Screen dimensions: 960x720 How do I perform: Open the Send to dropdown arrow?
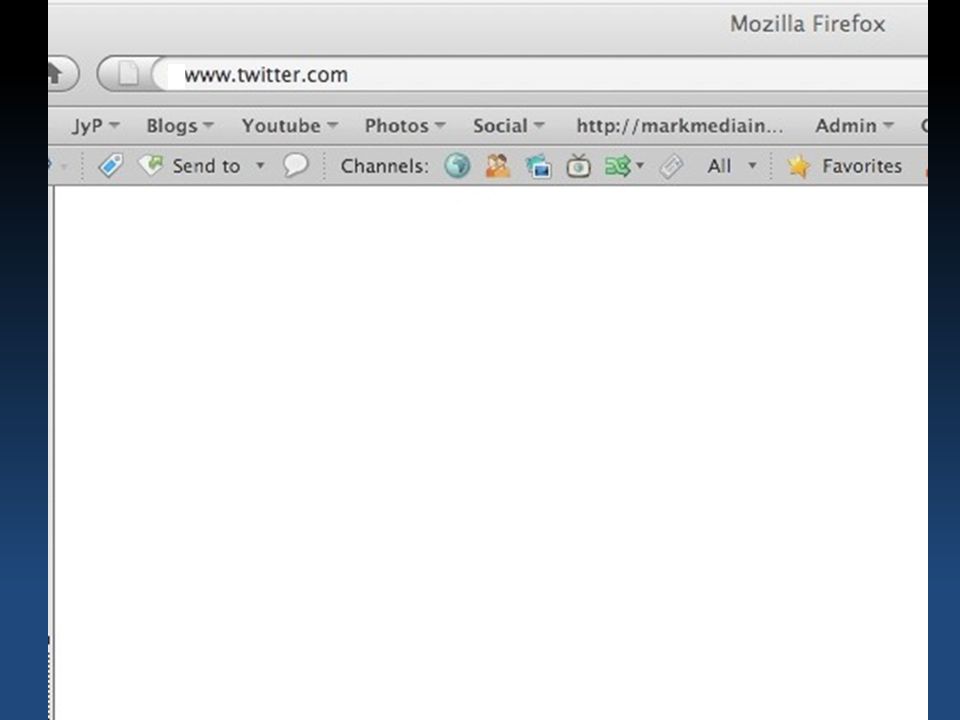pyautogui.click(x=260, y=165)
